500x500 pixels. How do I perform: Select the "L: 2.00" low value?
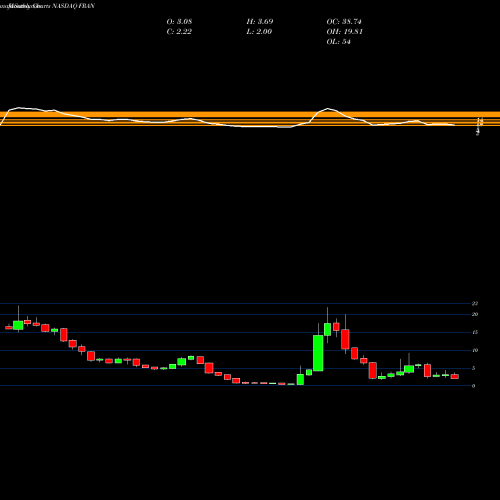259,32
